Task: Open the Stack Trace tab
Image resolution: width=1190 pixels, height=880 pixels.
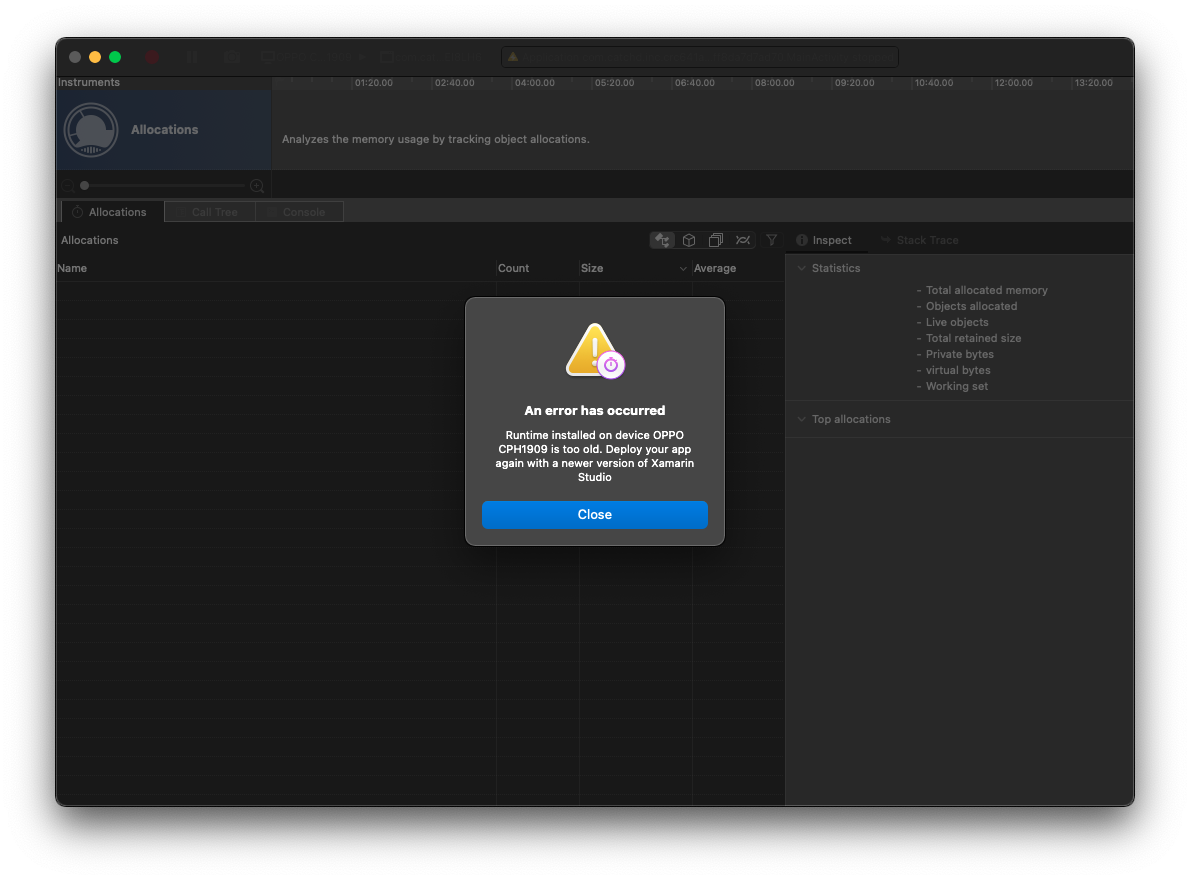Action: pos(920,240)
